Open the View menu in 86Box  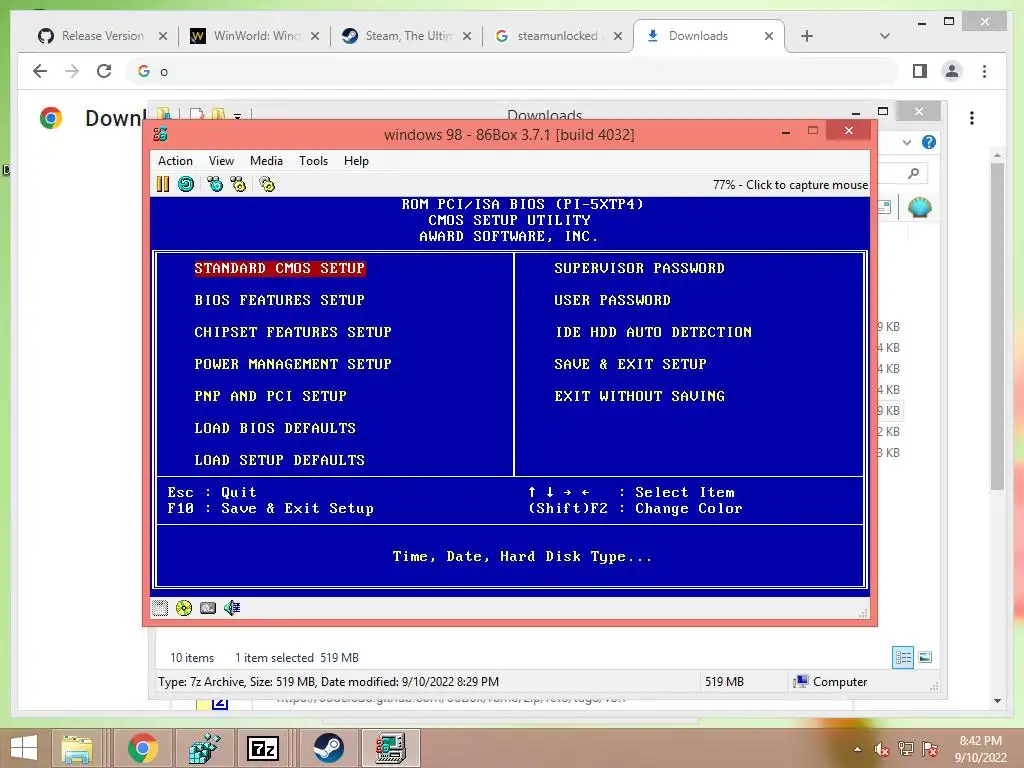[221, 161]
